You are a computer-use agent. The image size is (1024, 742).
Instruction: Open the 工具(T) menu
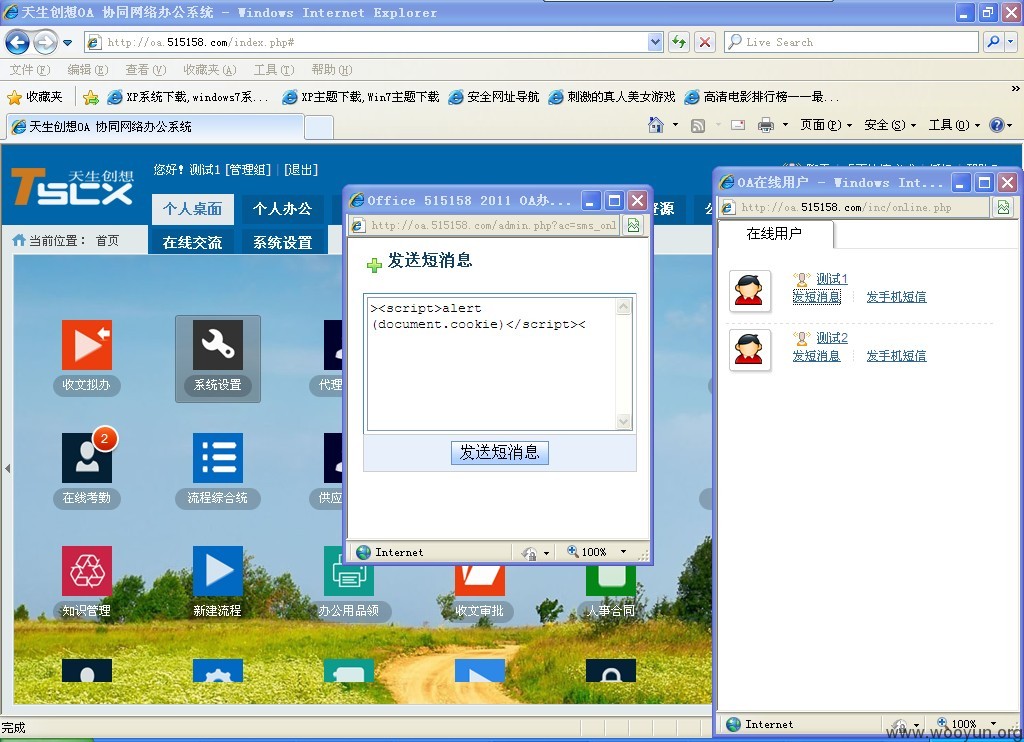pos(274,70)
